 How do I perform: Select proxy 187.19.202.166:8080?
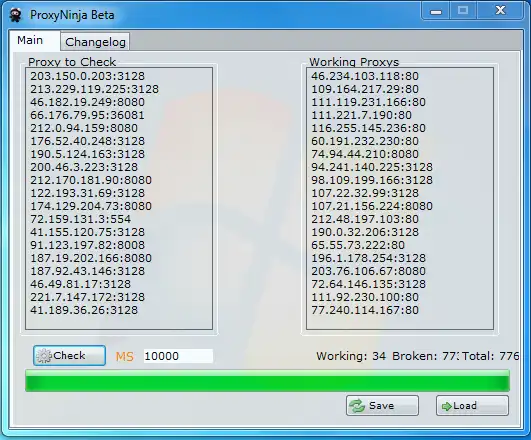[91, 258]
